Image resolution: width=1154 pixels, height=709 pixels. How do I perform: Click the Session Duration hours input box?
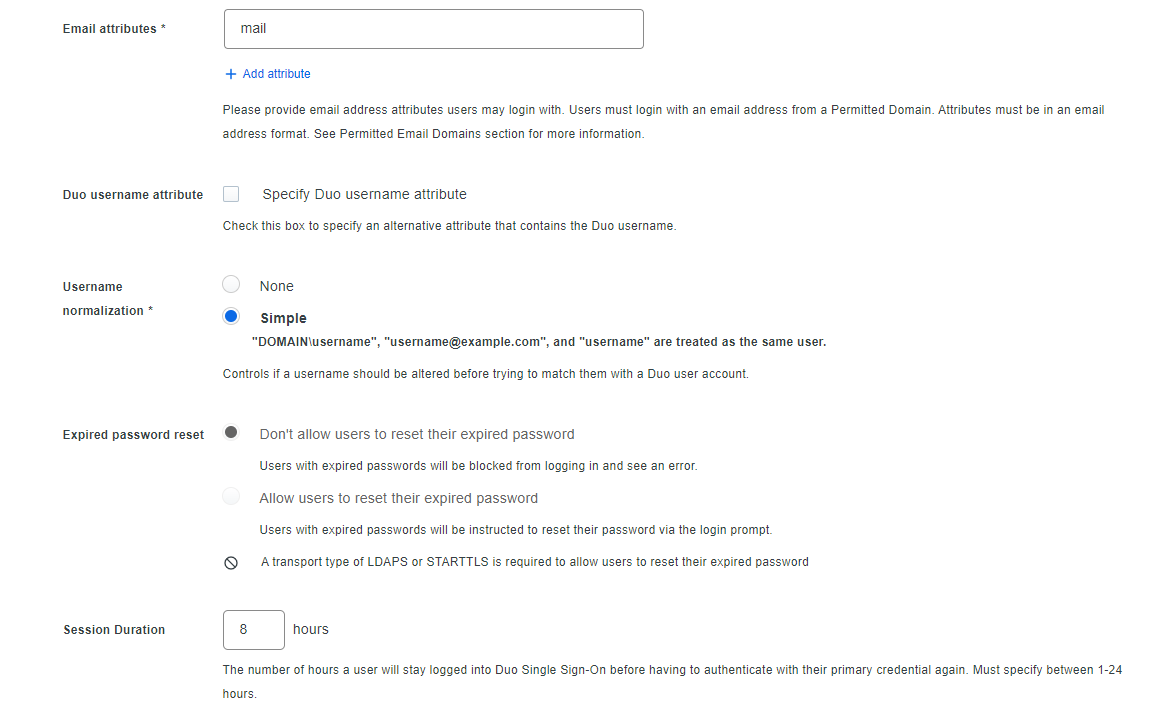(253, 630)
